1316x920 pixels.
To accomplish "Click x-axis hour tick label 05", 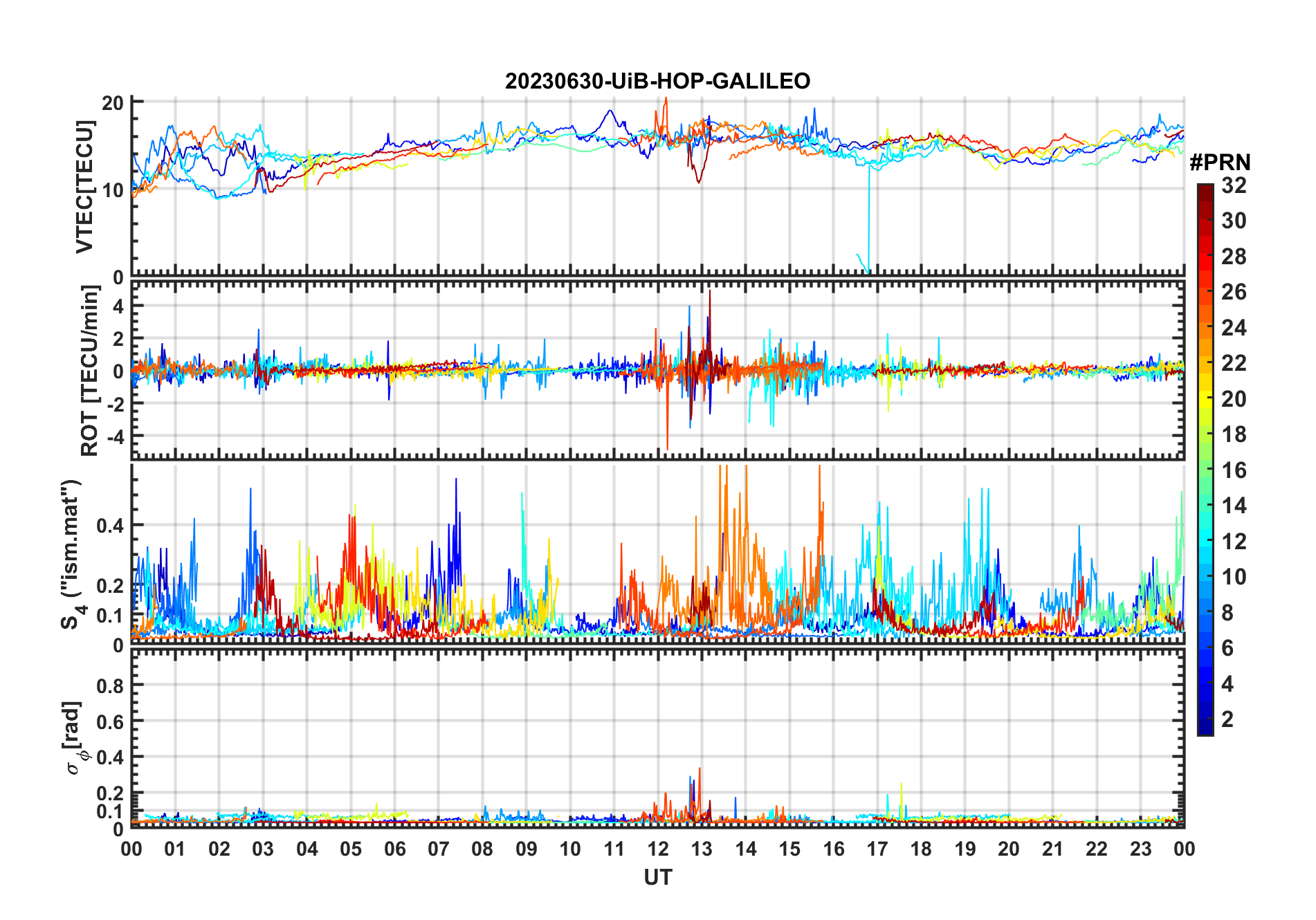I will tap(351, 849).
